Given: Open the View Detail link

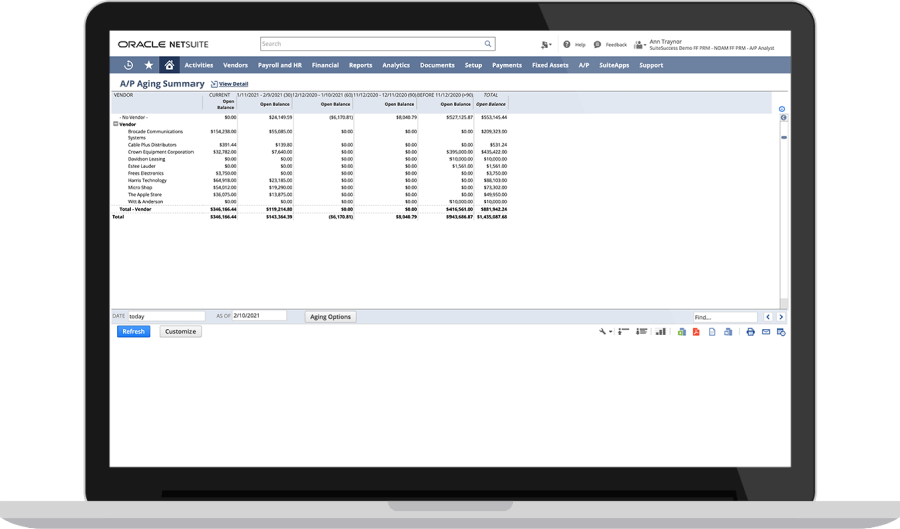Looking at the screenshot, I should (x=234, y=84).
